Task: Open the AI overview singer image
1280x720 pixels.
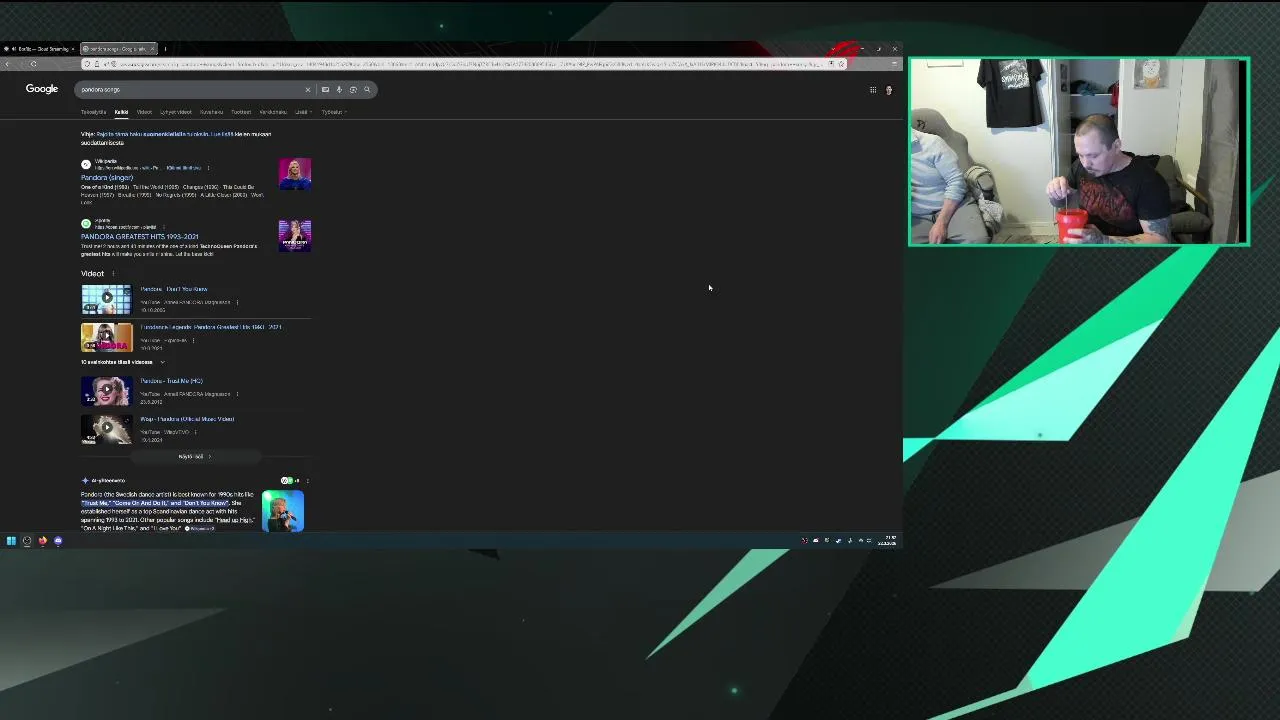Action: pos(283,511)
